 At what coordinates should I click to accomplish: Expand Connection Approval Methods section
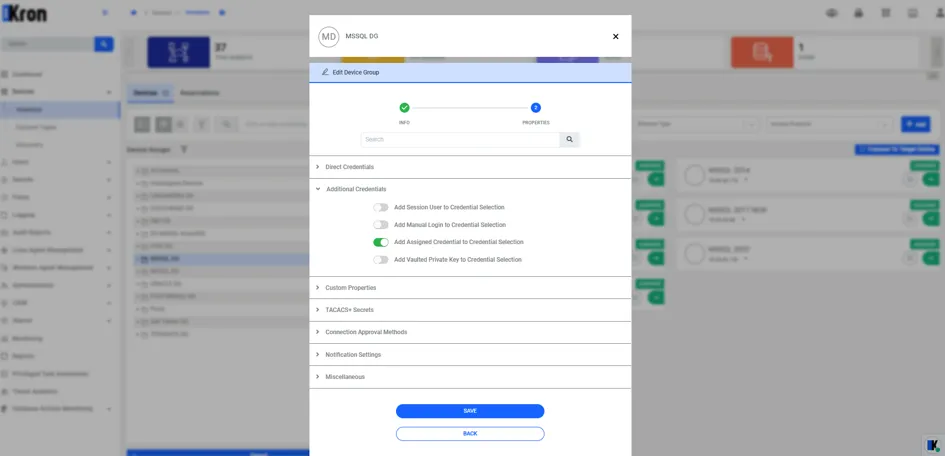pos(470,333)
